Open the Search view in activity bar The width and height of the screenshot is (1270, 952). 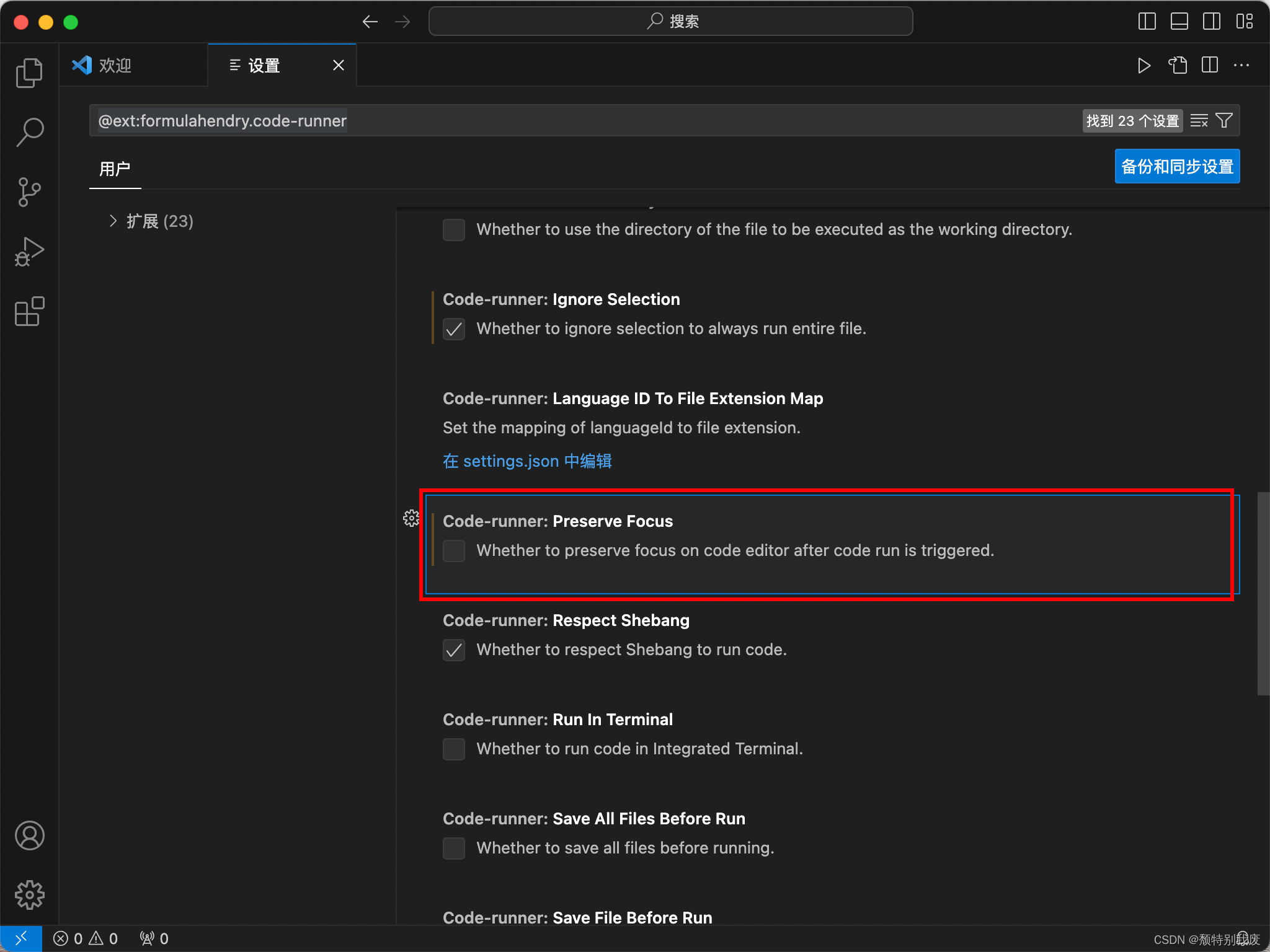(x=29, y=132)
